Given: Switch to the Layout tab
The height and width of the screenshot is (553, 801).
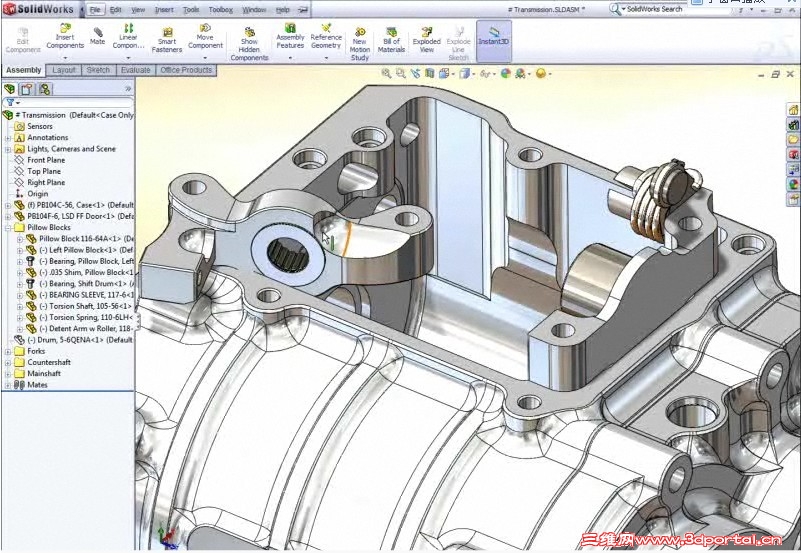Looking at the screenshot, I should point(64,70).
